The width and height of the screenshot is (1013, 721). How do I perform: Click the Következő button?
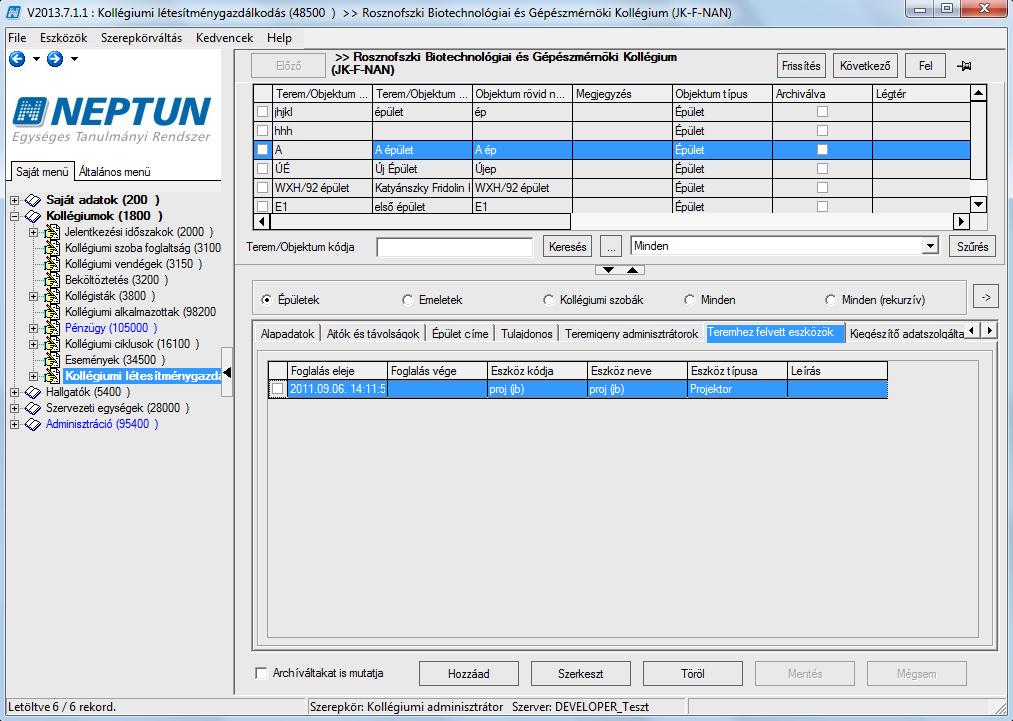click(865, 66)
